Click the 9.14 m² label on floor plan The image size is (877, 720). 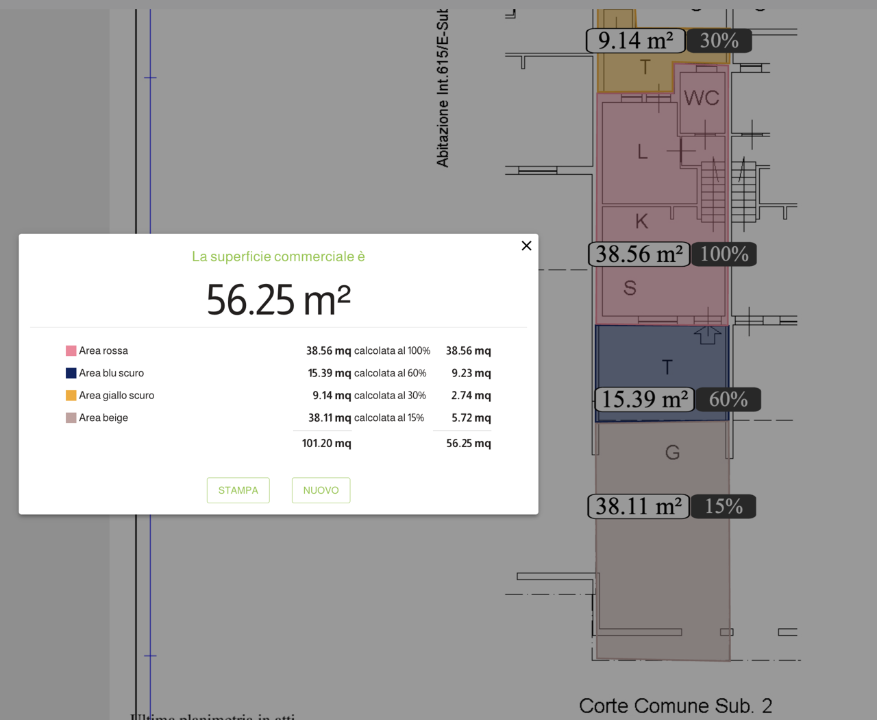[x=636, y=41]
